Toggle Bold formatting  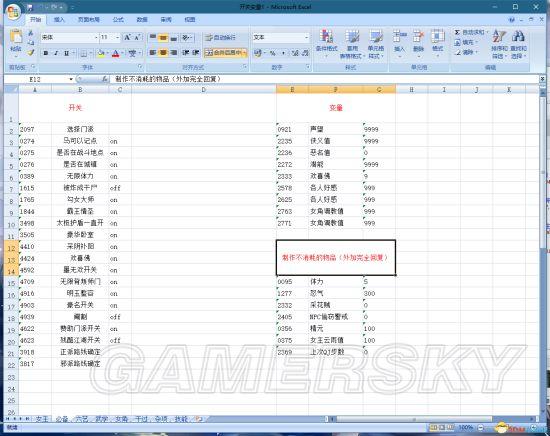pos(46,53)
